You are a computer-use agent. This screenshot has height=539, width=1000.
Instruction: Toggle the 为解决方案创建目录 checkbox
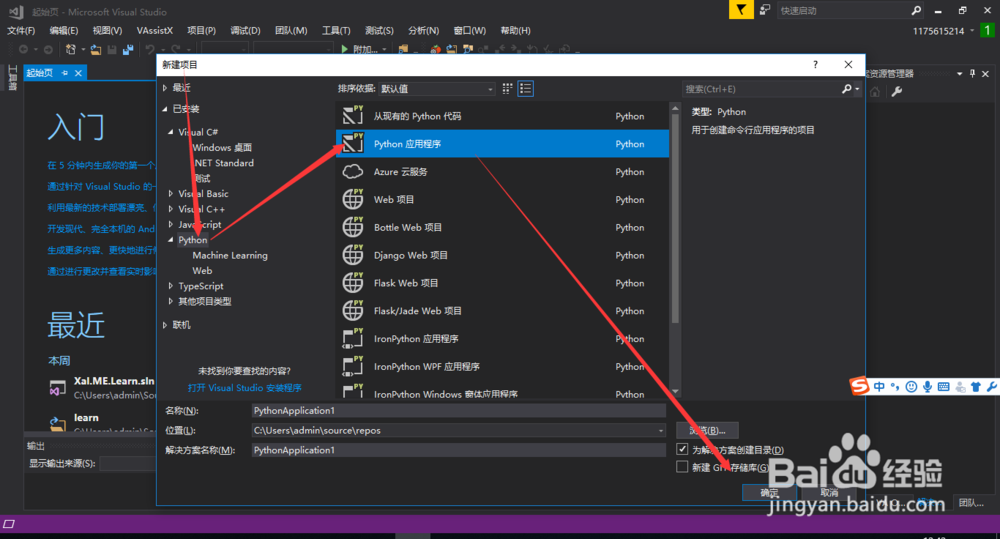tap(682, 449)
